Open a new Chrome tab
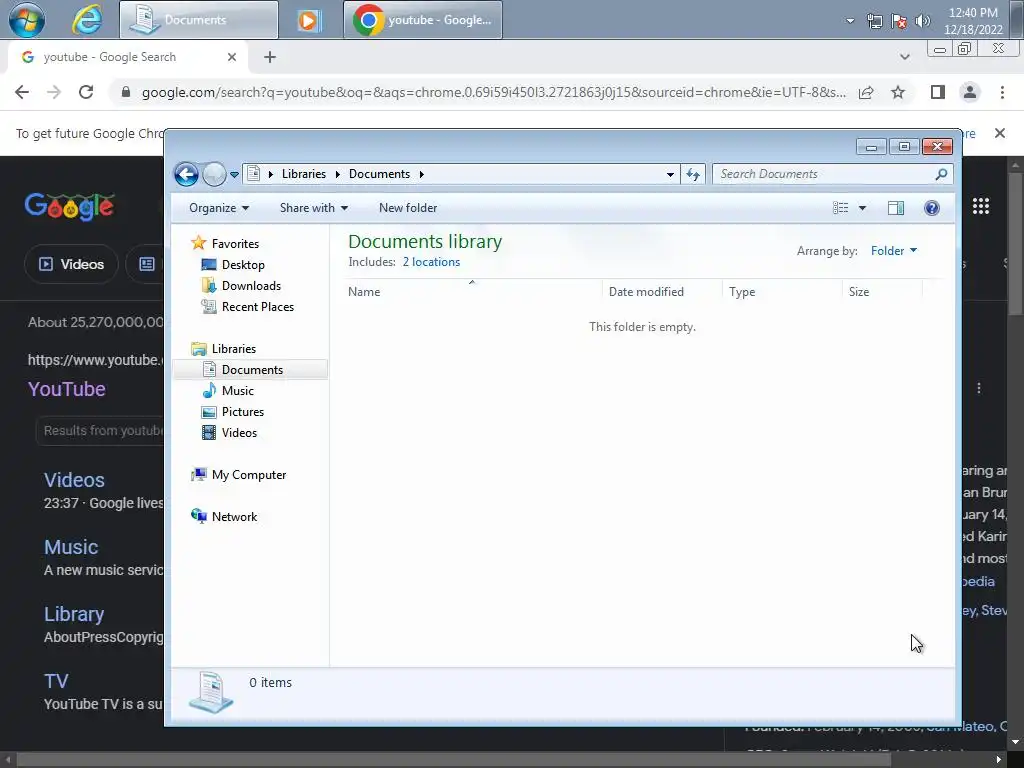This screenshot has width=1024, height=768. tap(270, 57)
